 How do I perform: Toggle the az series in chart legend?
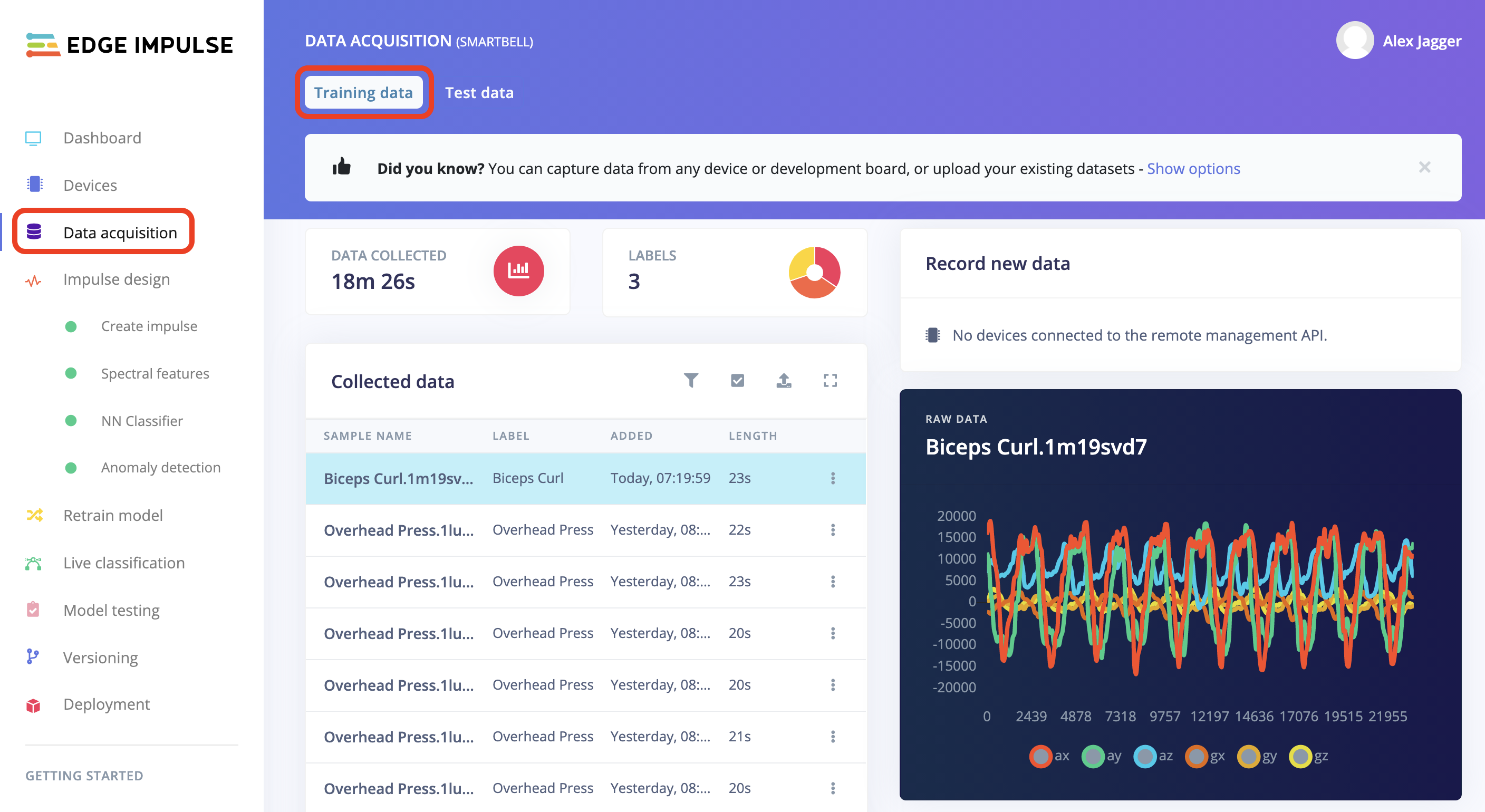click(1144, 756)
